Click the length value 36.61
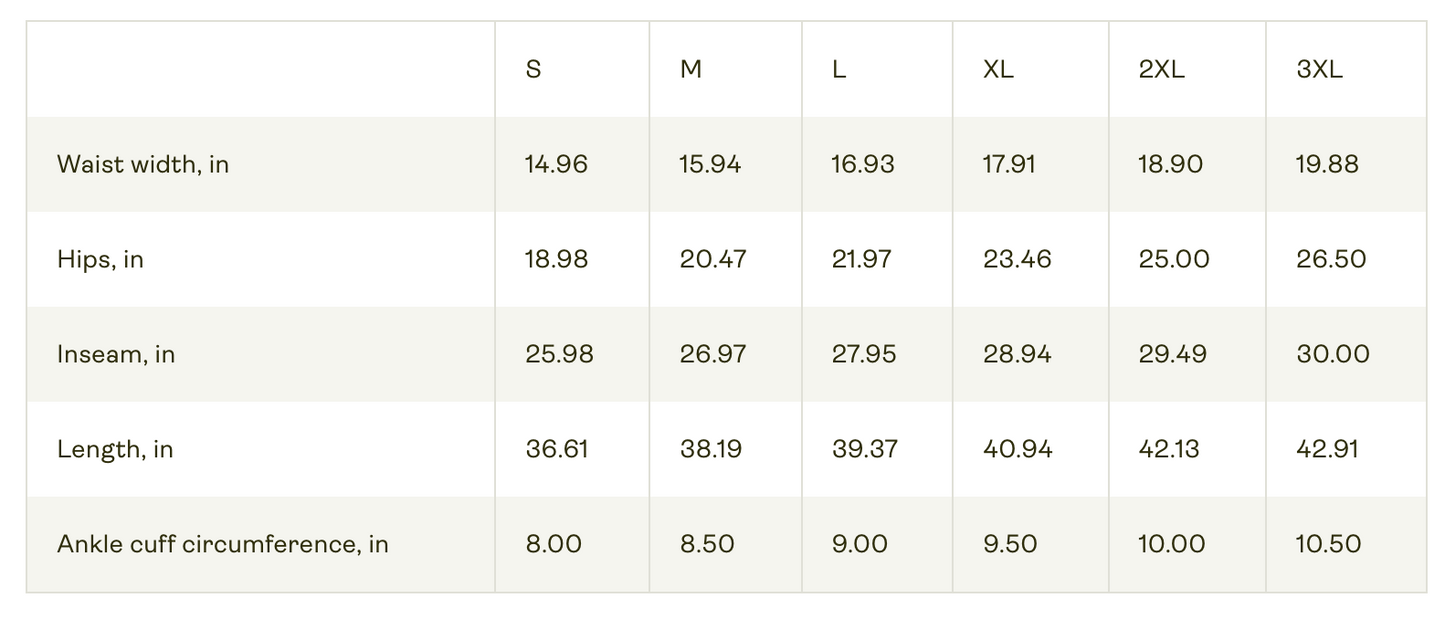The image size is (1445, 619). (557, 449)
